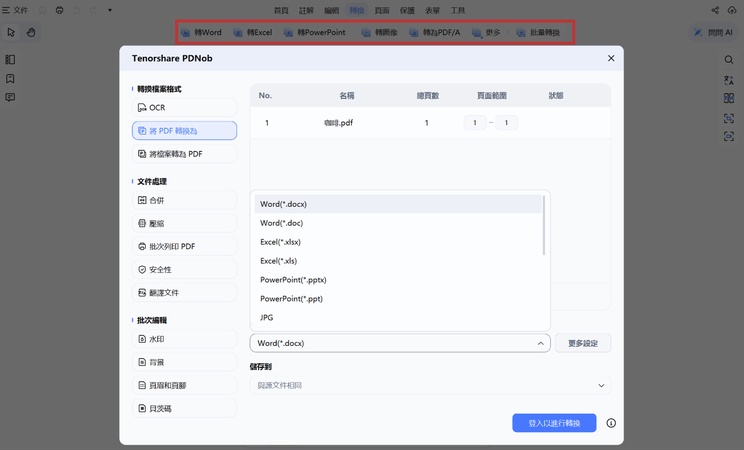Click the printer icon beside 批次列印 PDF
This screenshot has height=450, width=744.
point(142,246)
